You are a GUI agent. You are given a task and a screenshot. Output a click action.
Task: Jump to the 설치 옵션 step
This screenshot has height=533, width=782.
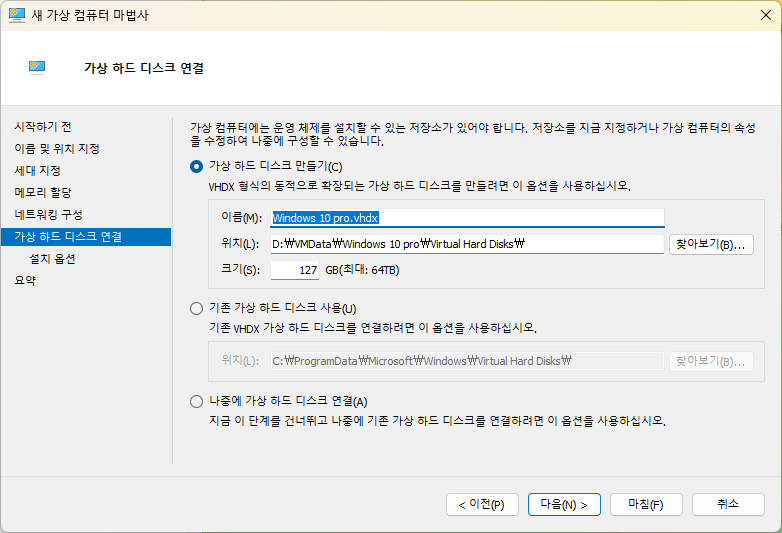(52, 259)
